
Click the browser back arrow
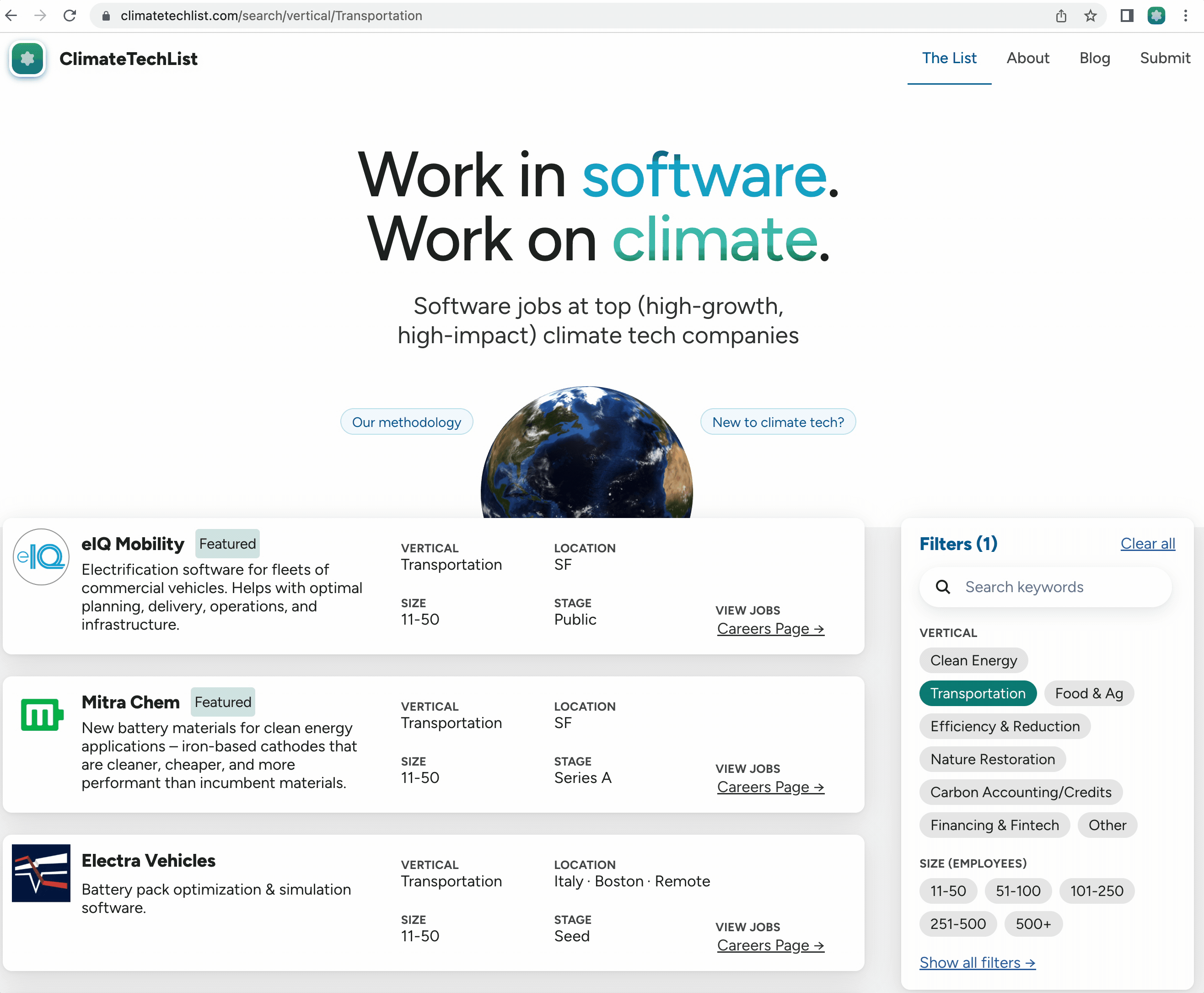click(x=11, y=16)
